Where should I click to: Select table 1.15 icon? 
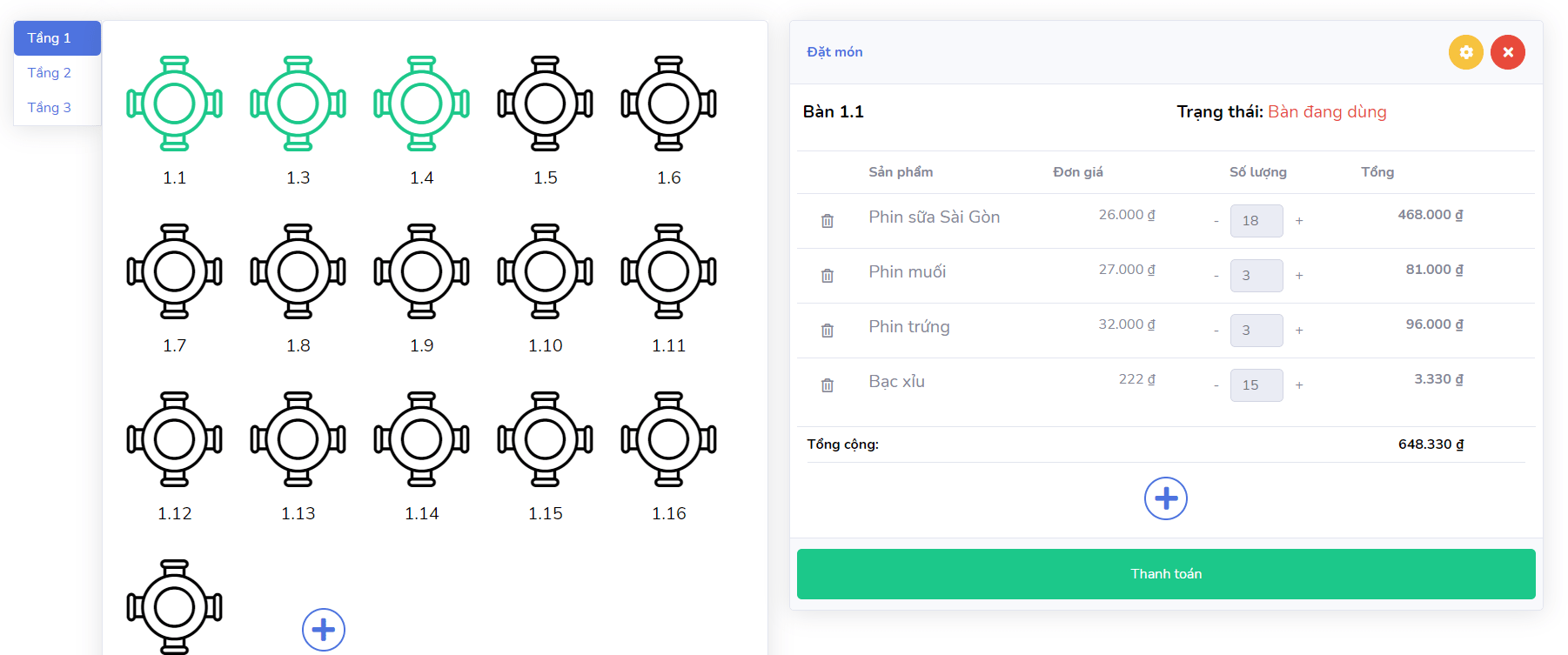545,439
